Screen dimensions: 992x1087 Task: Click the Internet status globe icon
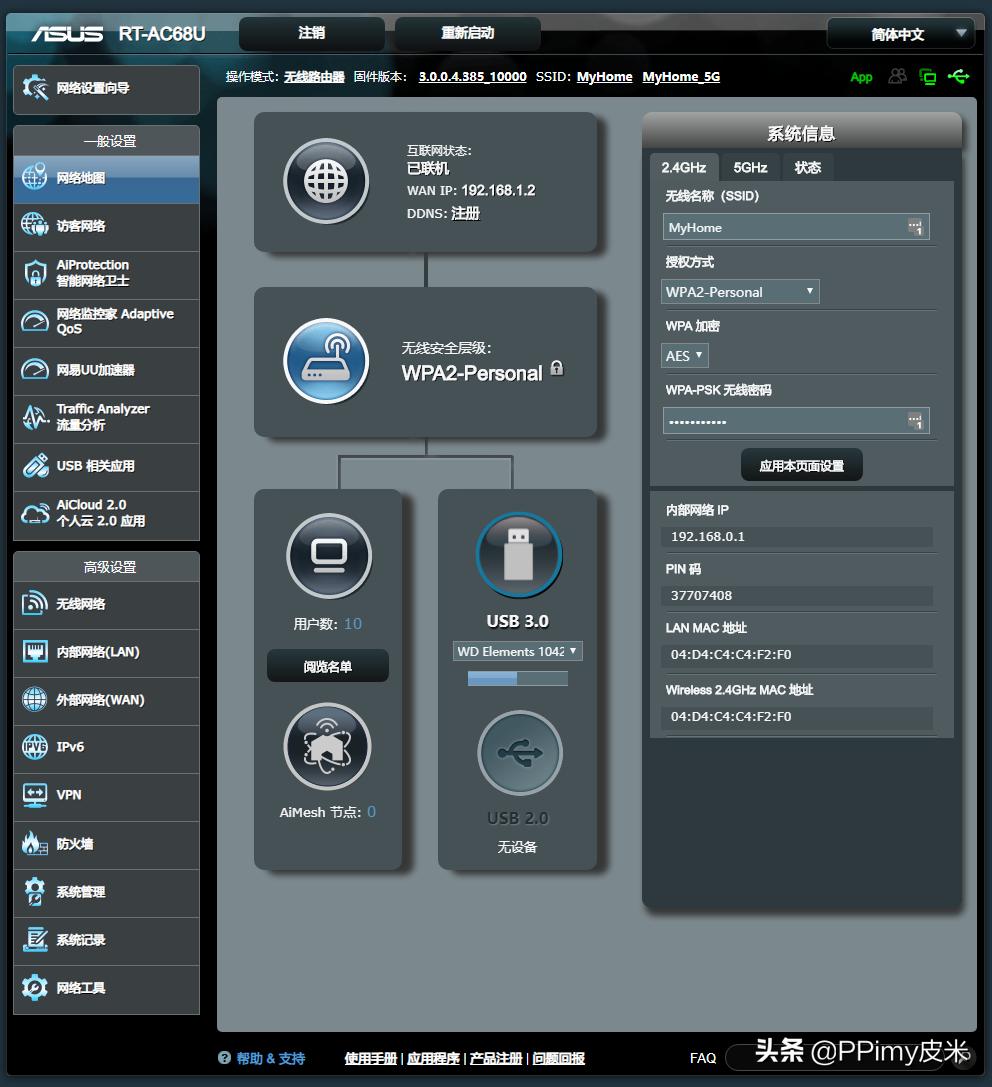326,181
